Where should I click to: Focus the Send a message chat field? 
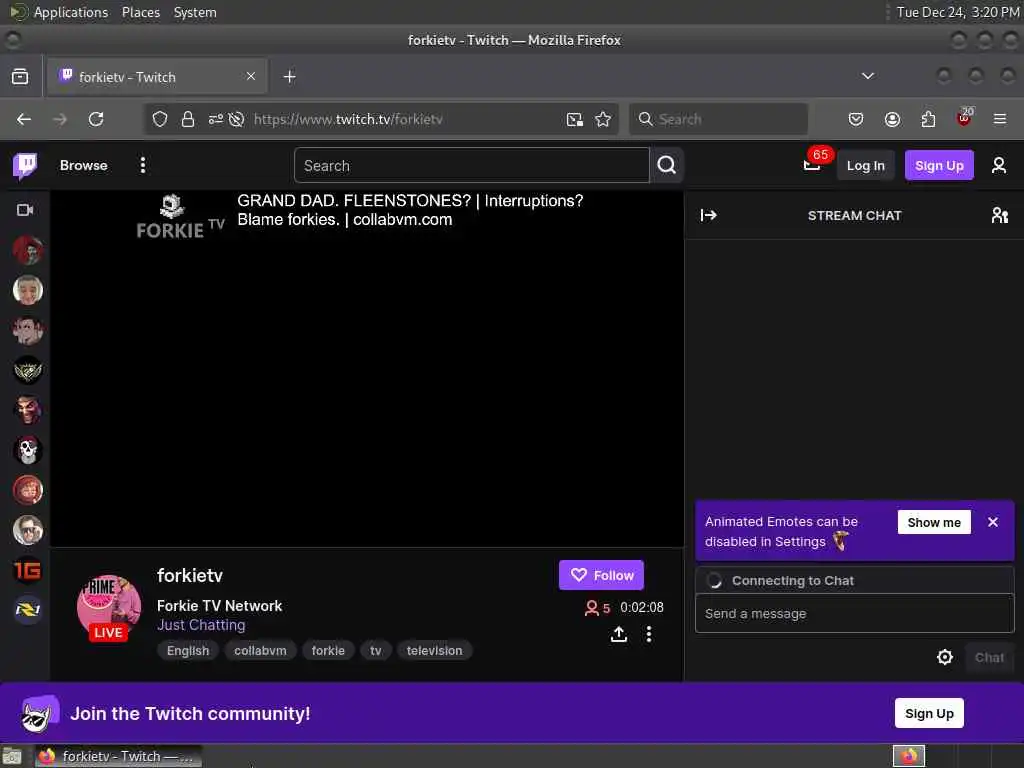click(x=854, y=613)
